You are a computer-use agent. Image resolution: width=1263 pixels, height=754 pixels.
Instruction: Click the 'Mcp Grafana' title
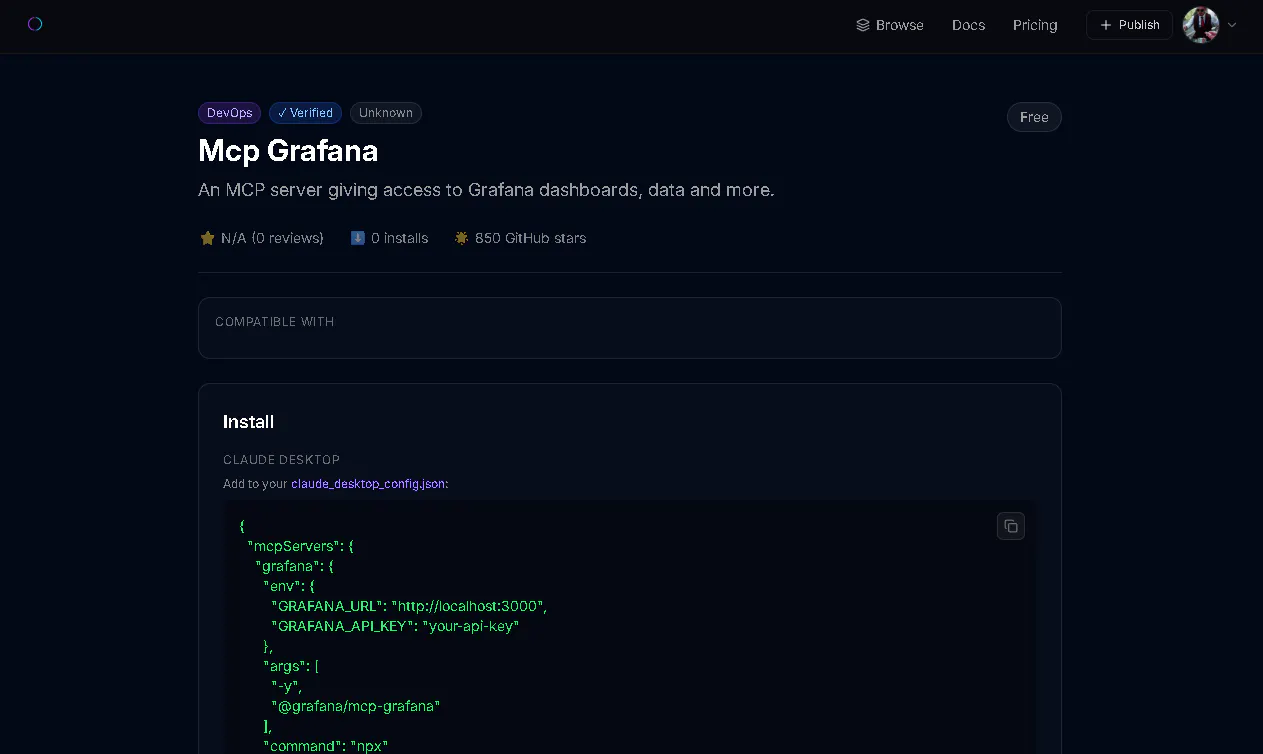(x=288, y=151)
